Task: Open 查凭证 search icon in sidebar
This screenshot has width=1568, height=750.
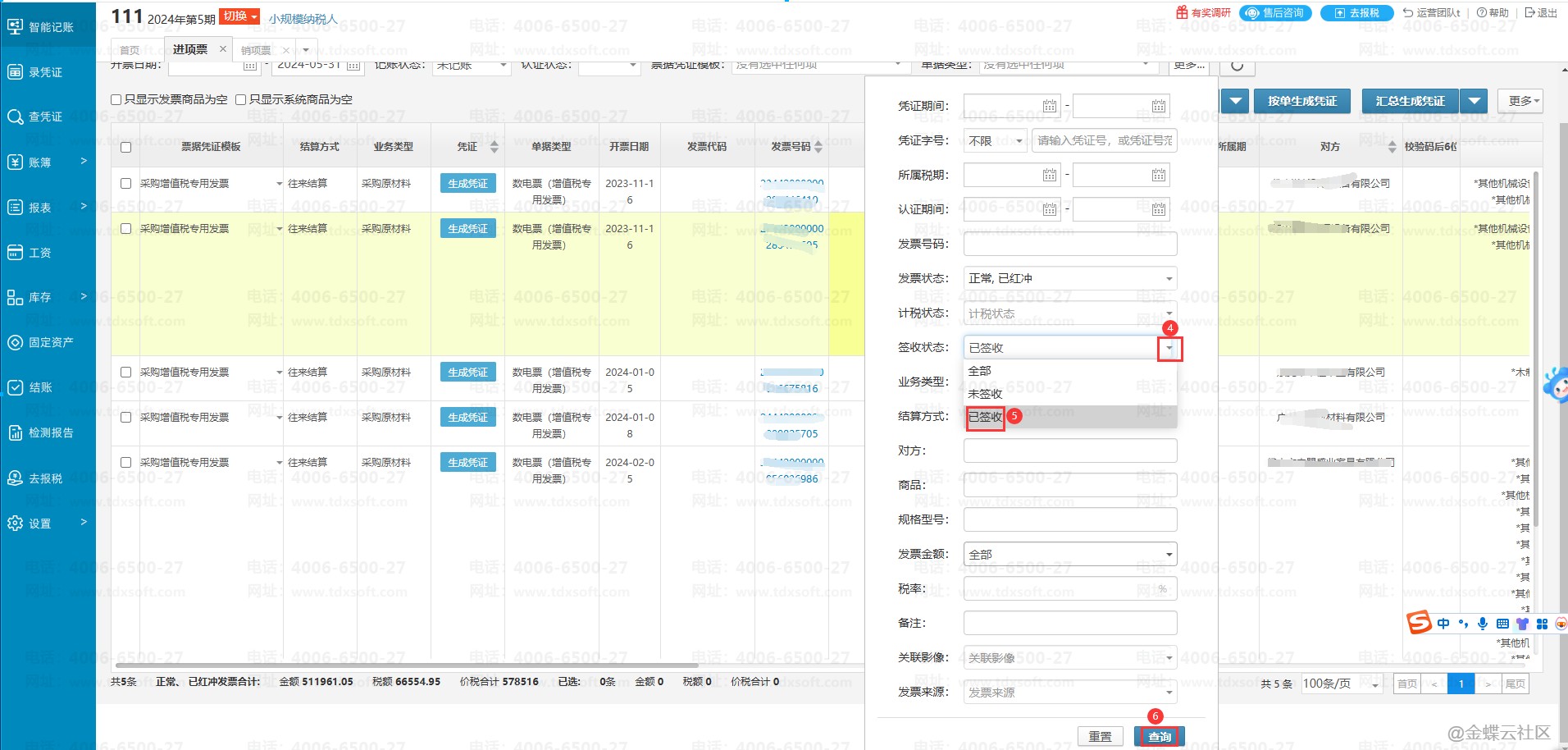Action: (x=15, y=117)
